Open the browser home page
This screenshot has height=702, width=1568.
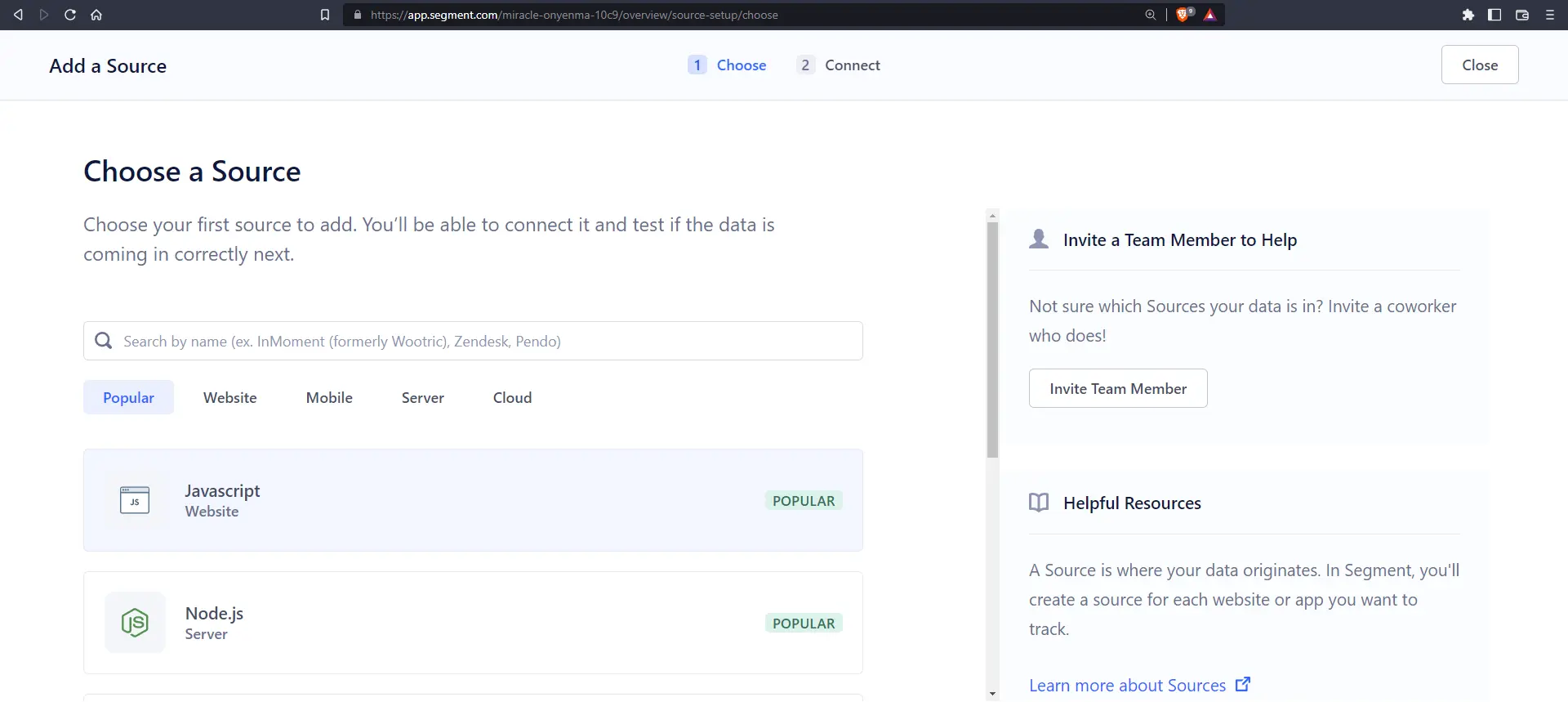click(96, 15)
